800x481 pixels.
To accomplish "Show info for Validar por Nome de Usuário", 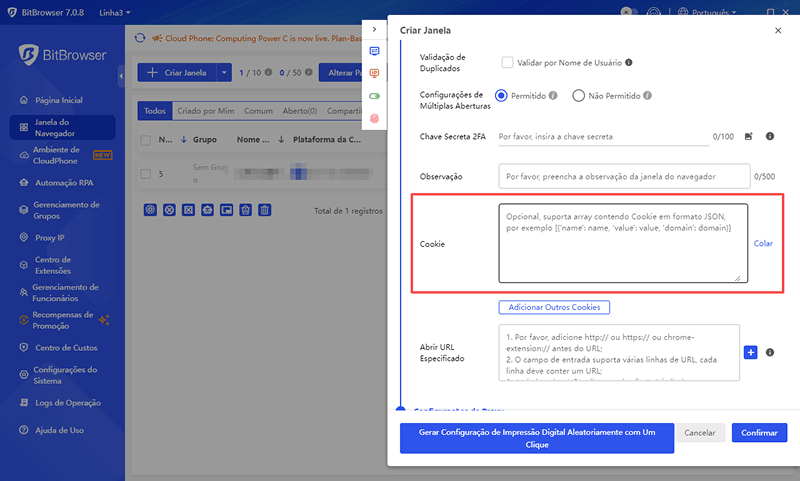I will coord(629,62).
